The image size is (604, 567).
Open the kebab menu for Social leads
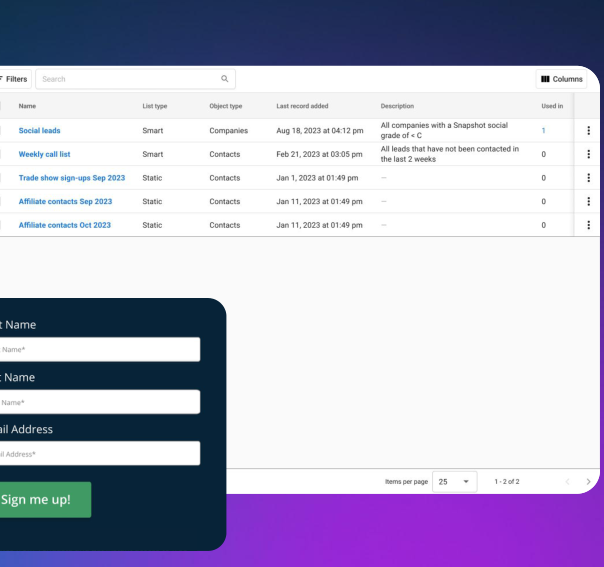[588, 131]
